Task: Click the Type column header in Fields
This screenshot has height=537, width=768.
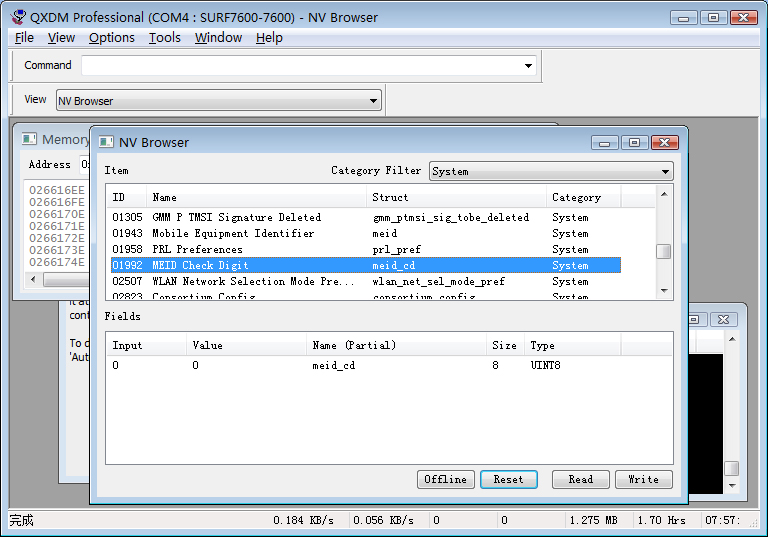Action: pyautogui.click(x=573, y=345)
